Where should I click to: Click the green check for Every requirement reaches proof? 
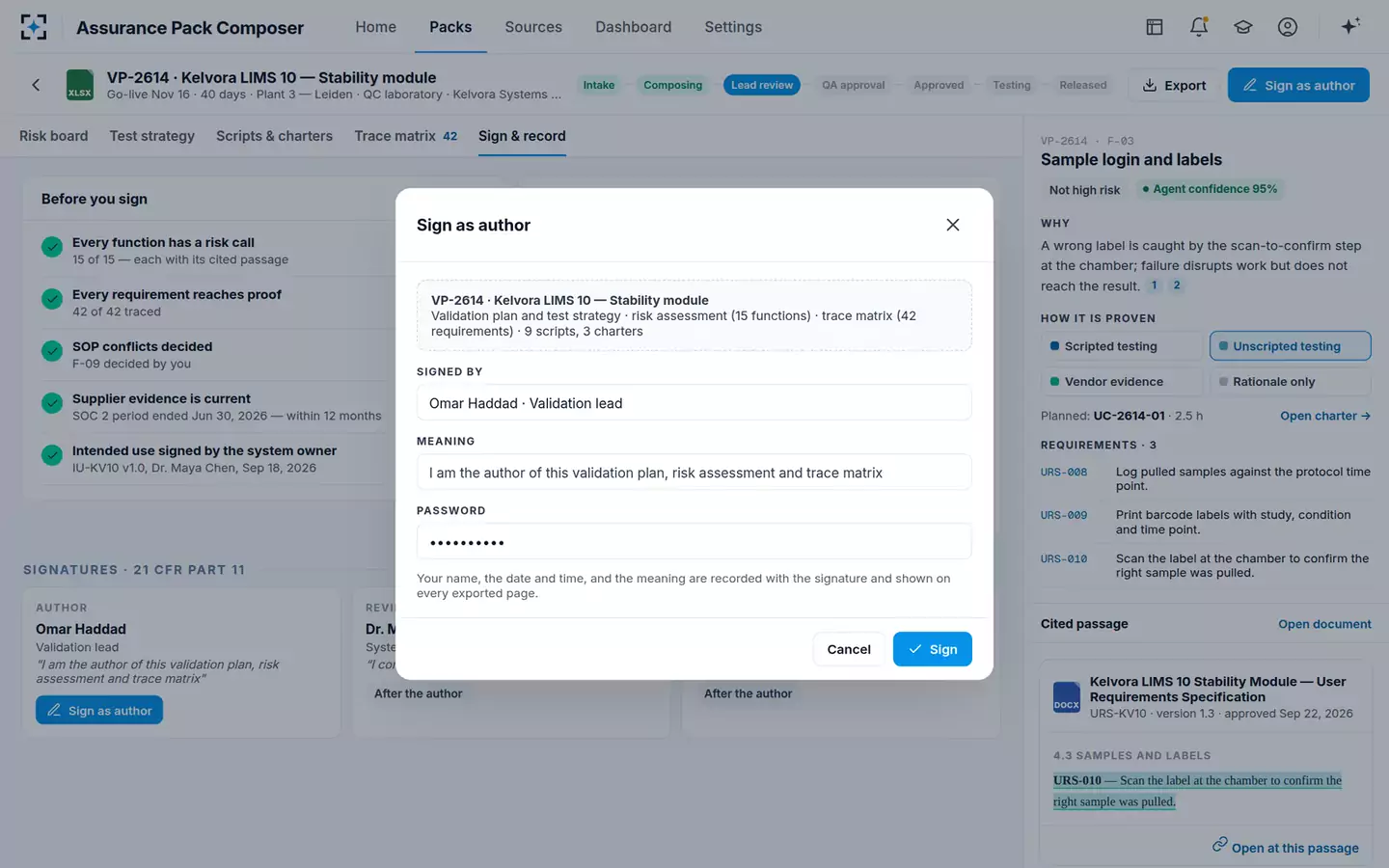coord(52,299)
